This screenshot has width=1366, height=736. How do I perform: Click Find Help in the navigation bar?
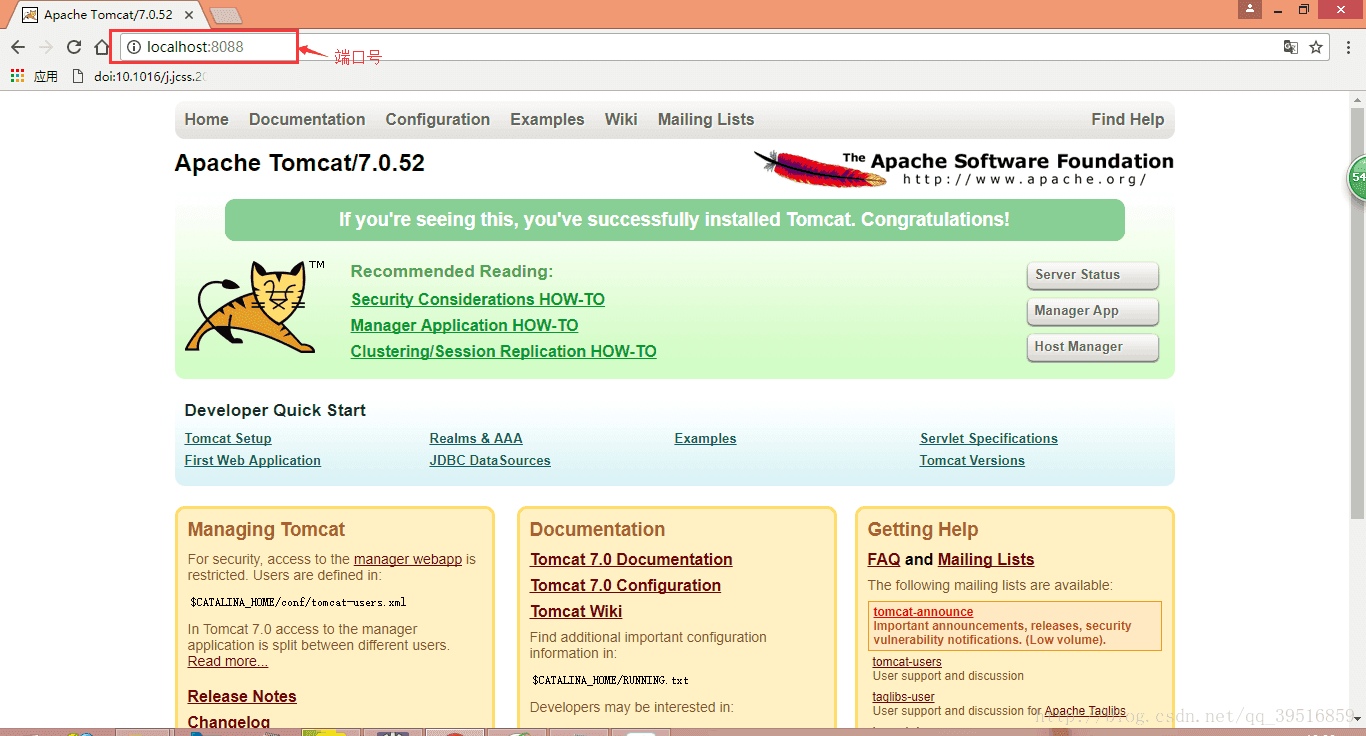click(x=1128, y=119)
